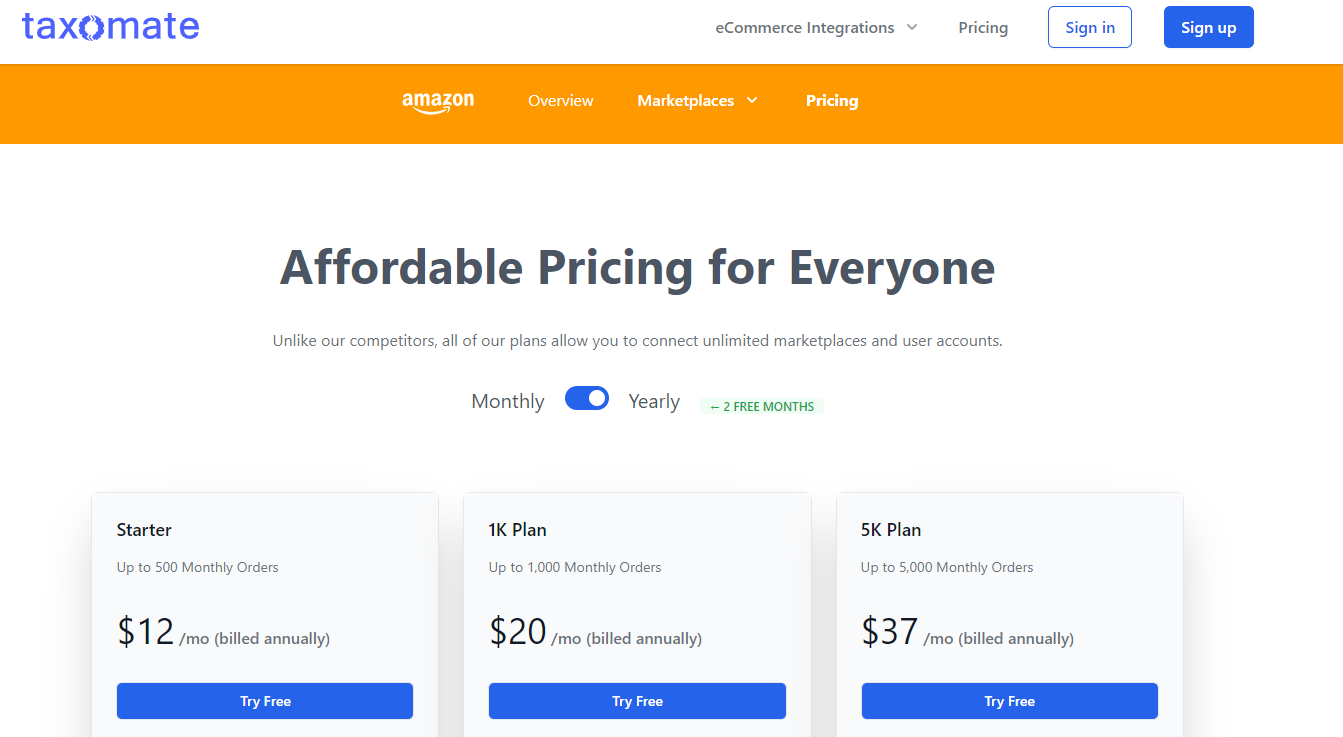The height and width of the screenshot is (737, 1343).
Task: Open Pricing in top navigation
Action: pos(983,28)
